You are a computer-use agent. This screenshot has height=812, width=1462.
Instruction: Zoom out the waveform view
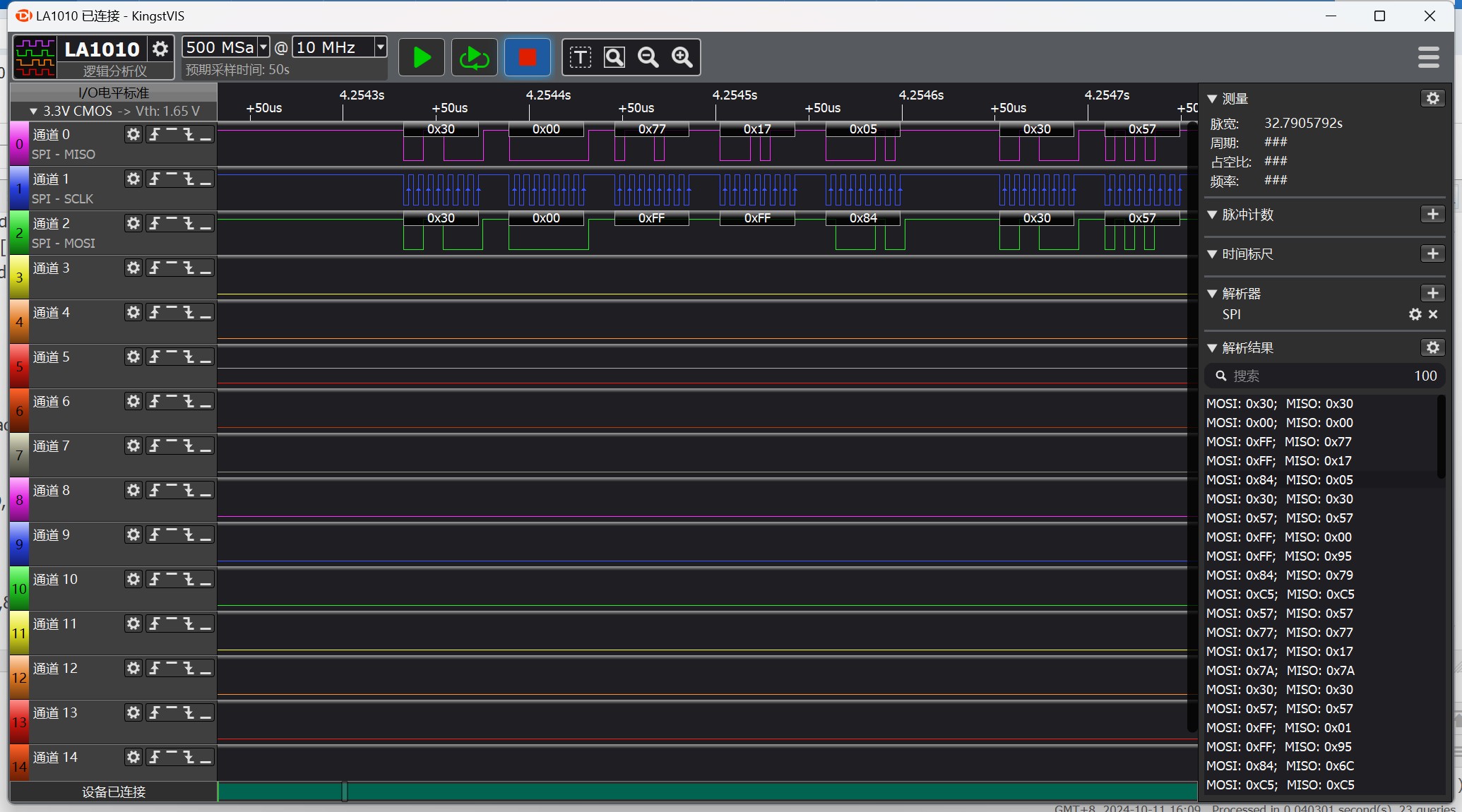648,57
